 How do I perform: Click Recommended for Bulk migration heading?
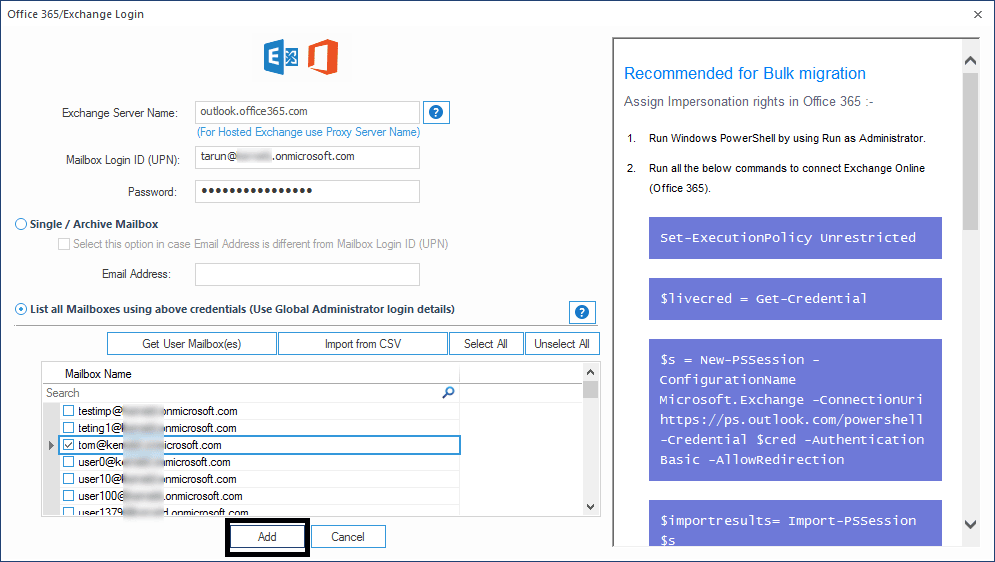[745, 74]
